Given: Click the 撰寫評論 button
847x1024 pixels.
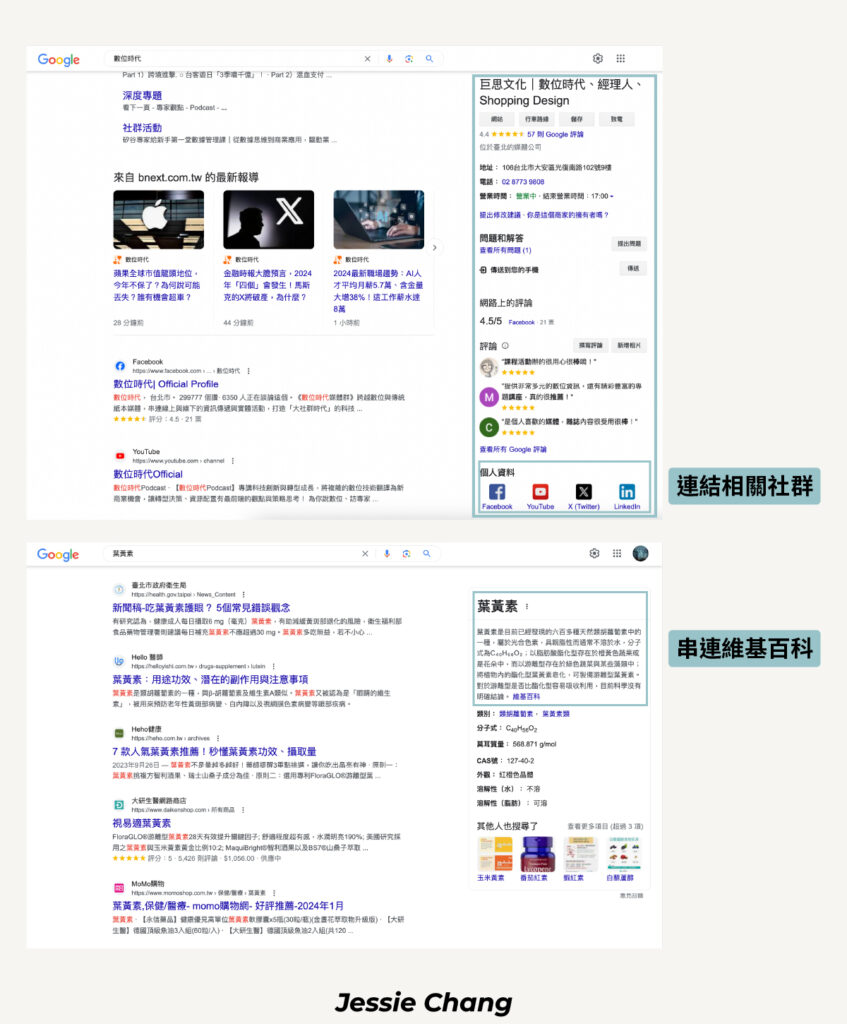Looking at the screenshot, I should 590,345.
